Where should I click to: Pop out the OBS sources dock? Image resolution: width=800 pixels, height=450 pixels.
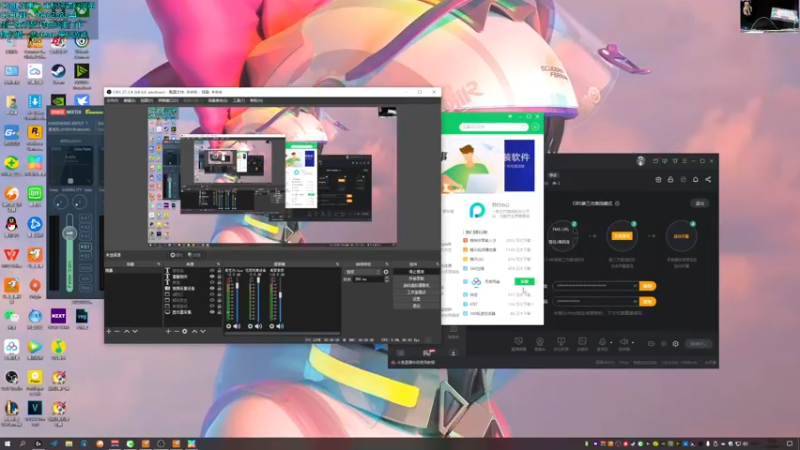coord(218,264)
